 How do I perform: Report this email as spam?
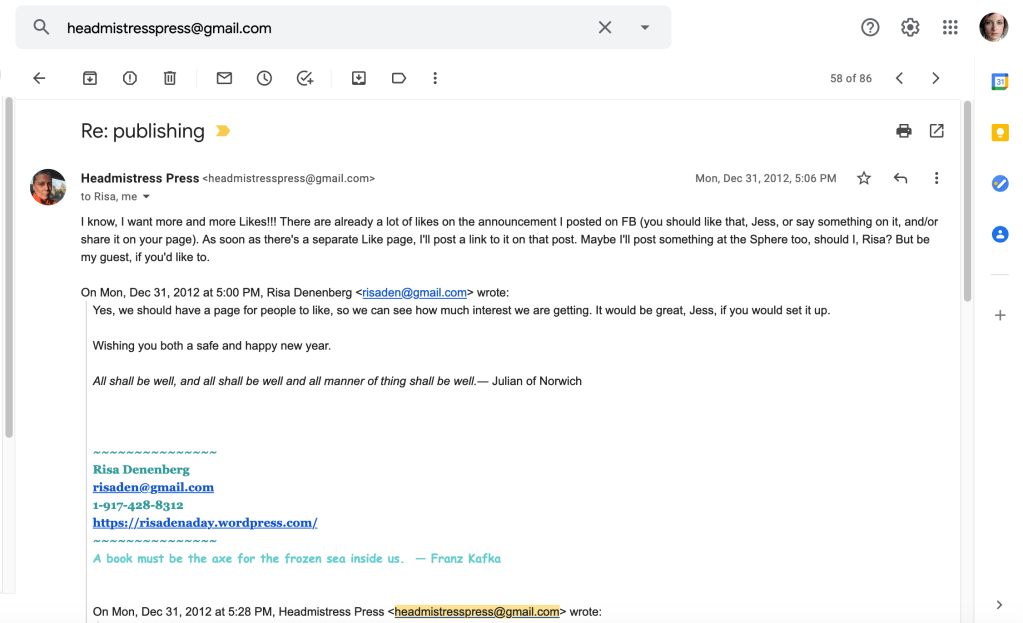point(130,78)
